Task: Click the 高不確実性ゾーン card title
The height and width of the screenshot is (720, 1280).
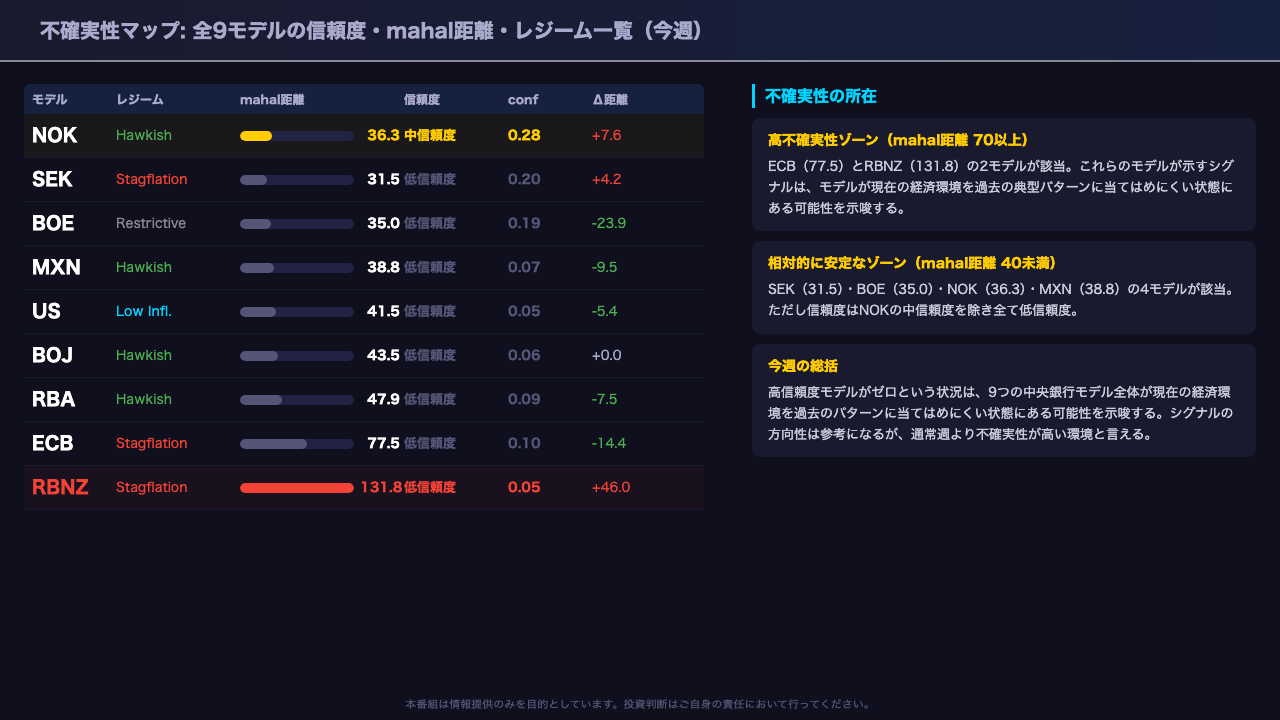Action: (897, 139)
